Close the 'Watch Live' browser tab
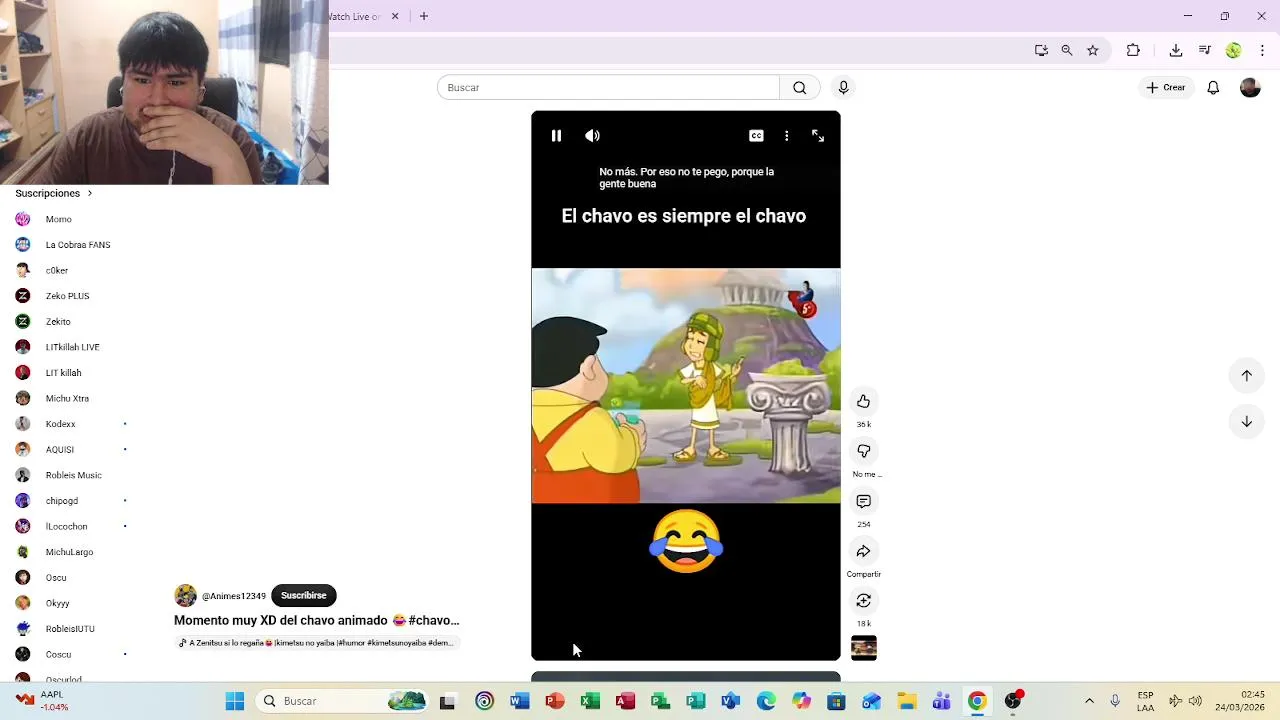Viewport: 1280px width, 720px height. coord(395,16)
